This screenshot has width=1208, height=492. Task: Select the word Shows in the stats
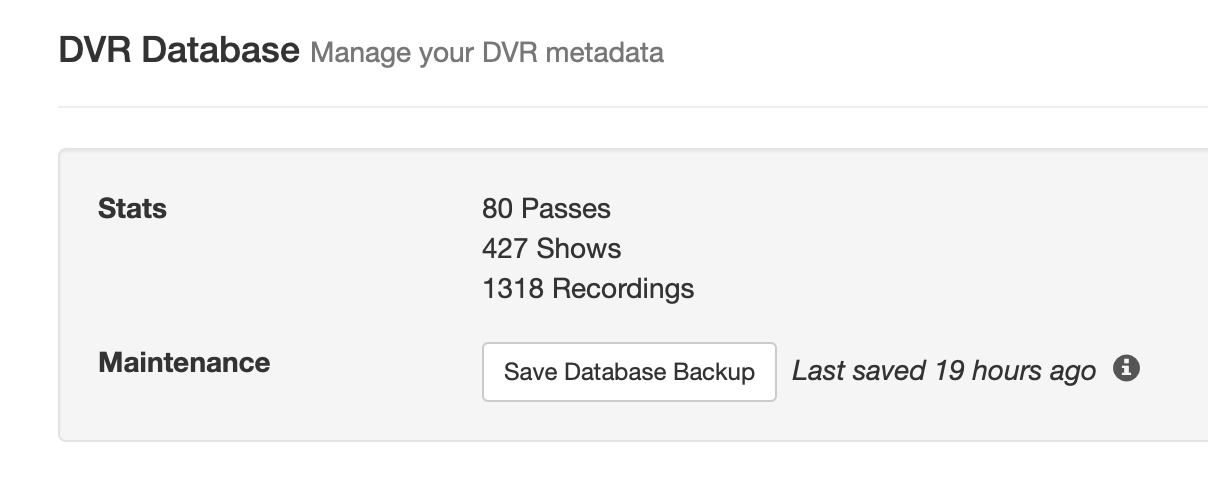[579, 249]
